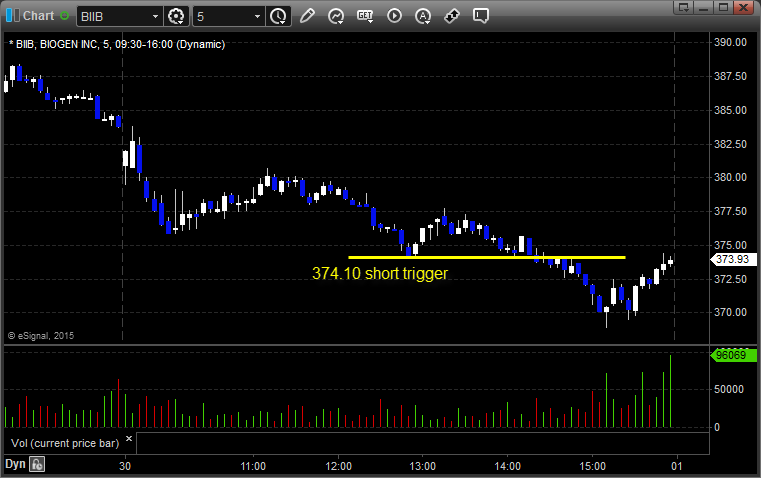Select the yellow short trigger line
This screenshot has height=478, width=761.
tap(487, 257)
